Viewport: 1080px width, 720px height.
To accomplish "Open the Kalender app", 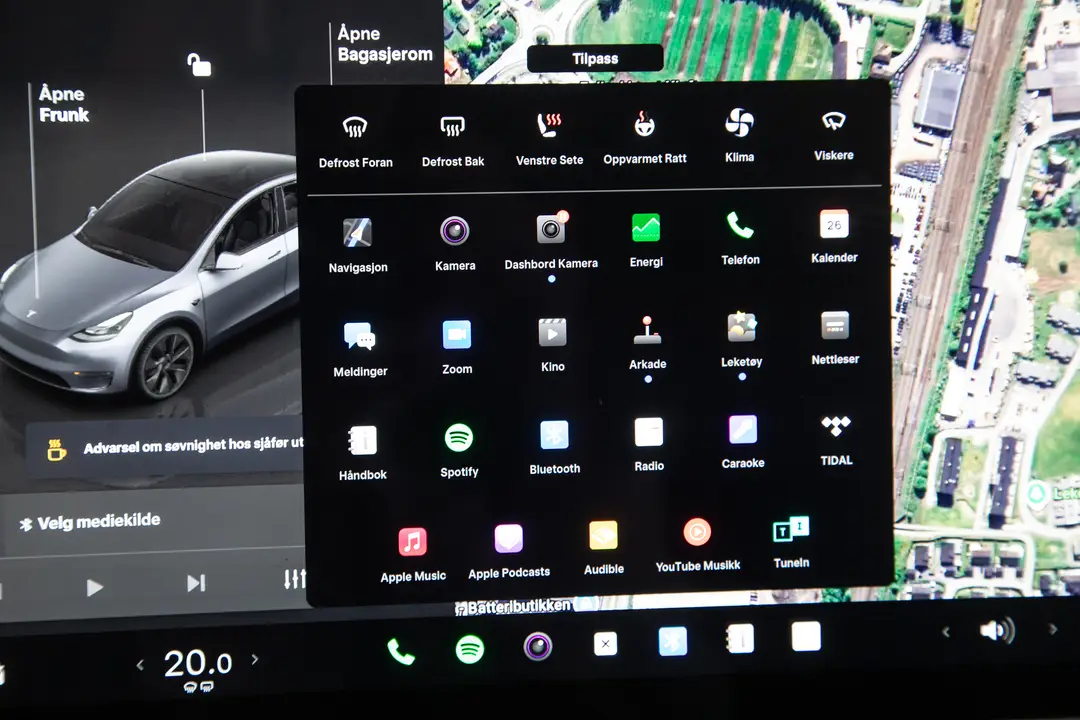I will [x=834, y=224].
